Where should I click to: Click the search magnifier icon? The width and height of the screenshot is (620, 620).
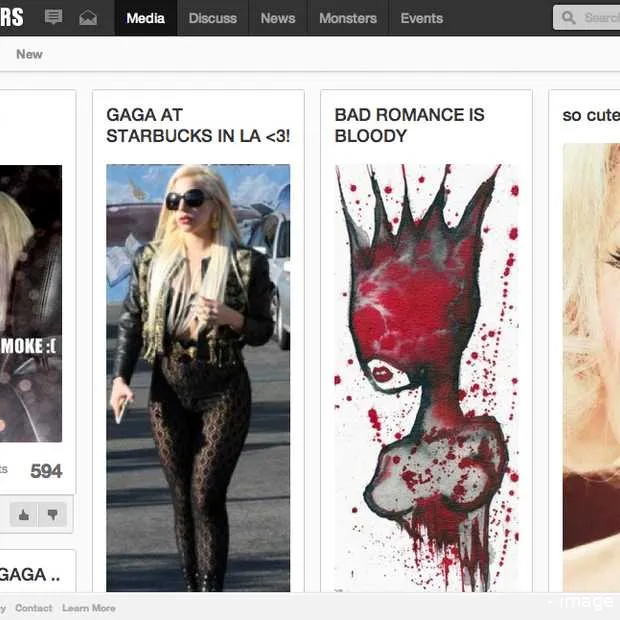568,18
